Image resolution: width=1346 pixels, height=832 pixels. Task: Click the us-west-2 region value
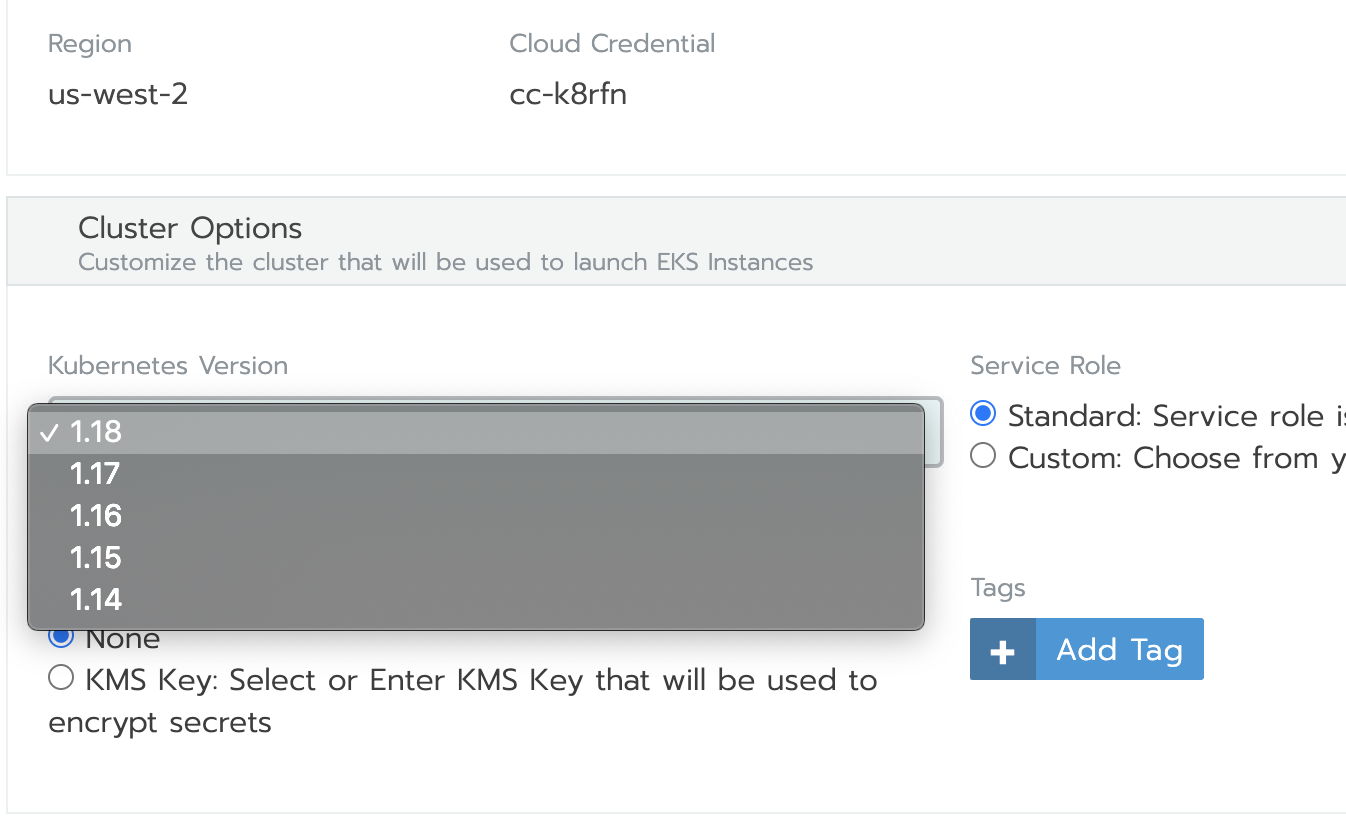pos(117,94)
